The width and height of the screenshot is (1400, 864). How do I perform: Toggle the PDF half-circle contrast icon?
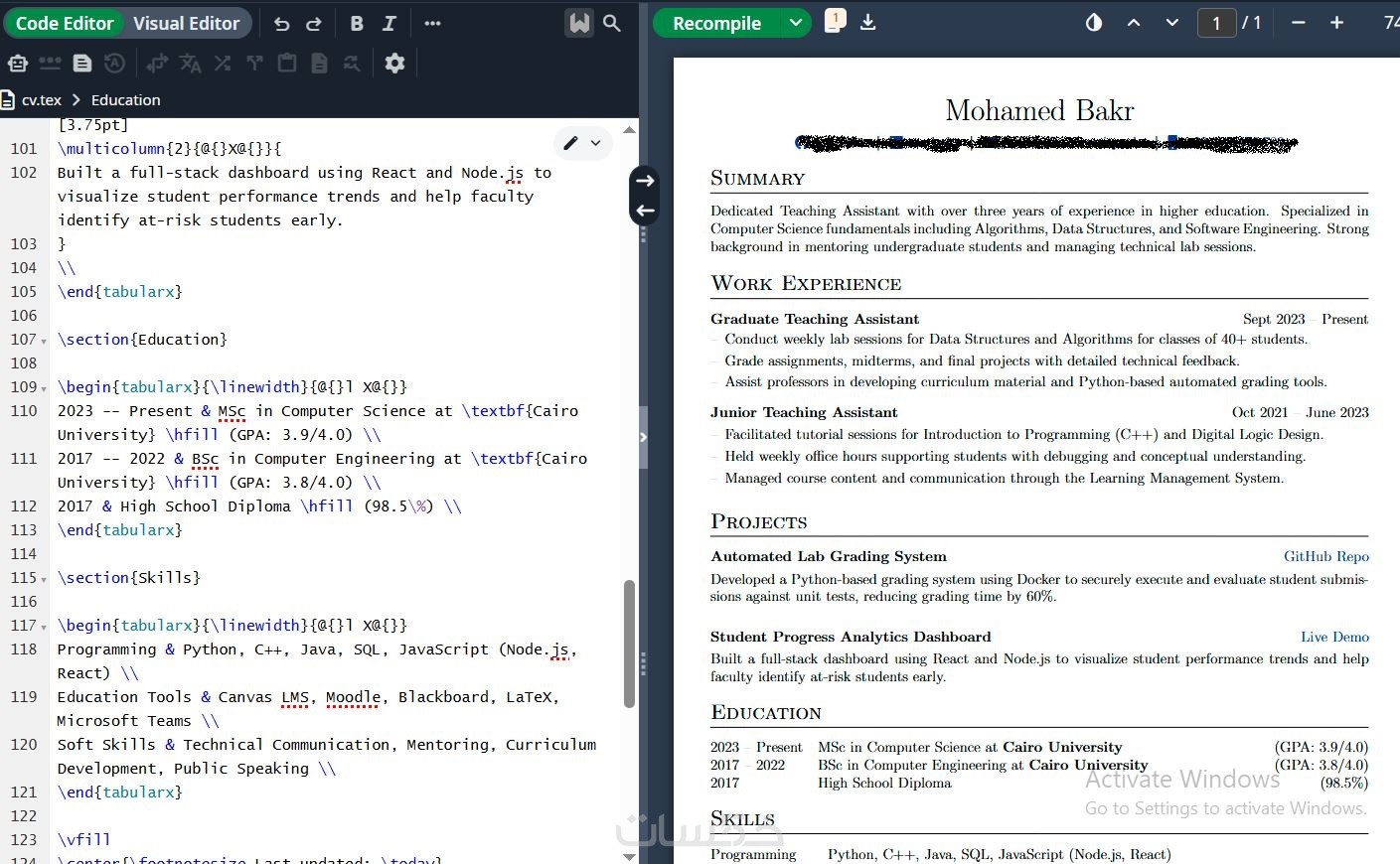[x=1094, y=23]
